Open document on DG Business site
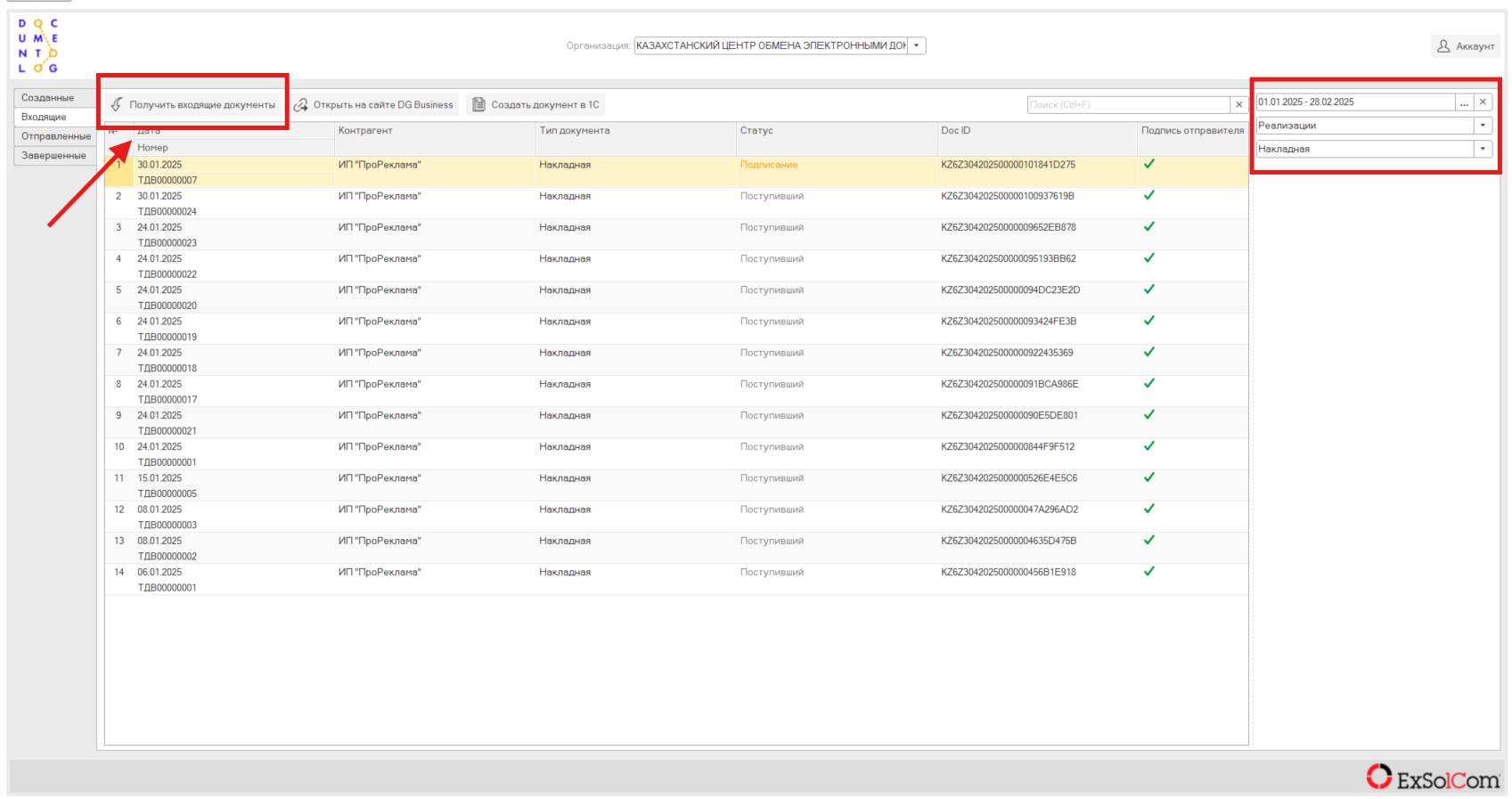1512x799 pixels. [374, 105]
